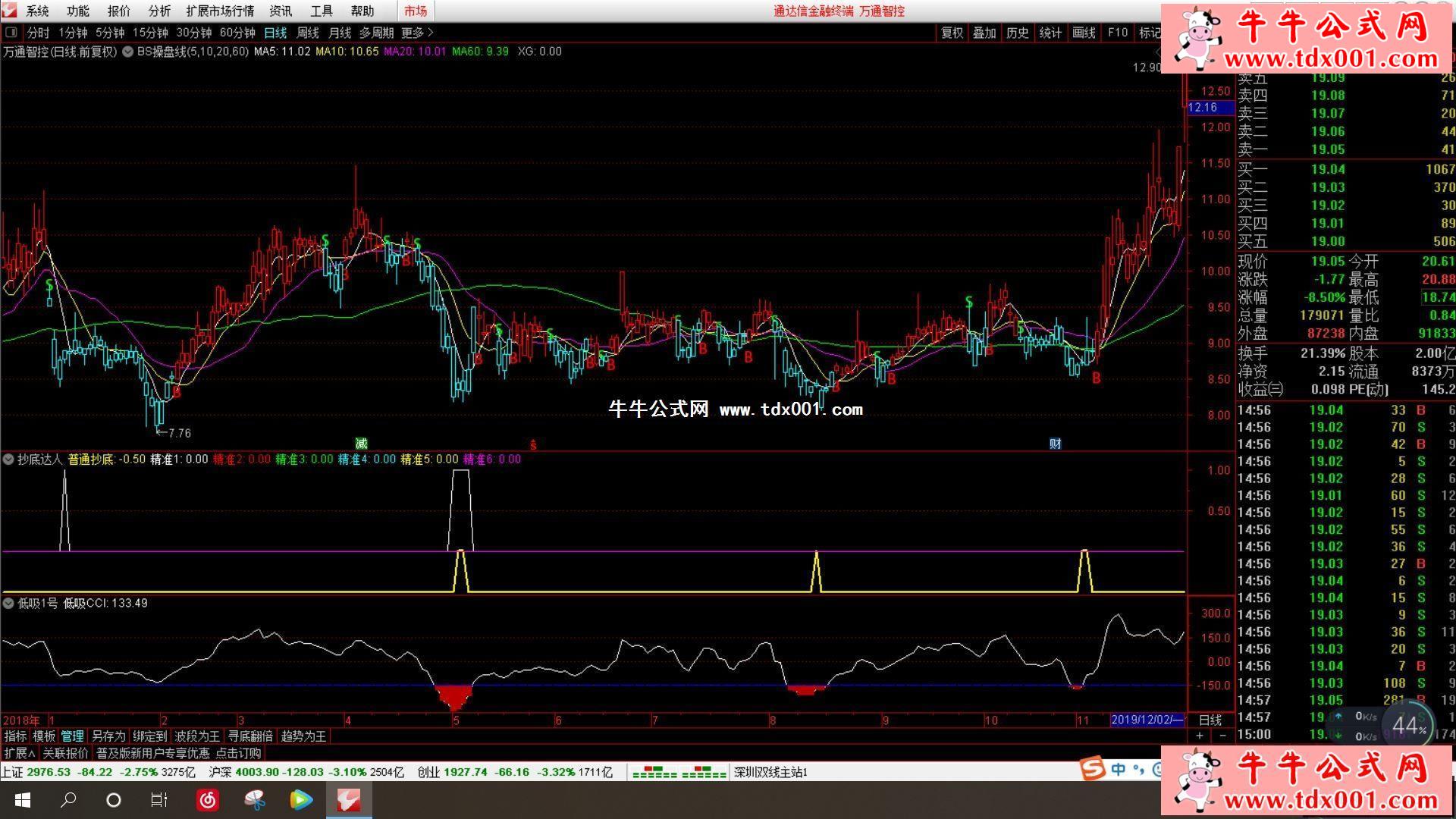Click the 叠加 toolbar button

tap(984, 33)
